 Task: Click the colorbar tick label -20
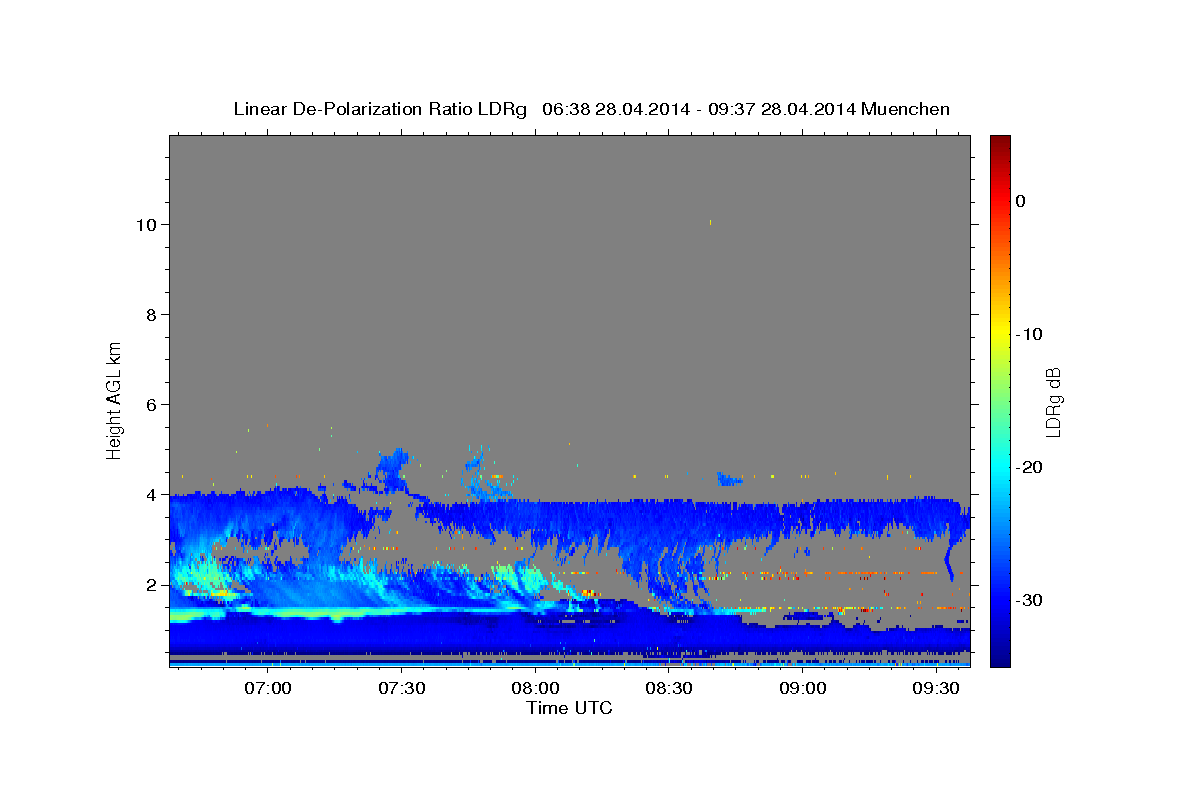(x=1029, y=467)
